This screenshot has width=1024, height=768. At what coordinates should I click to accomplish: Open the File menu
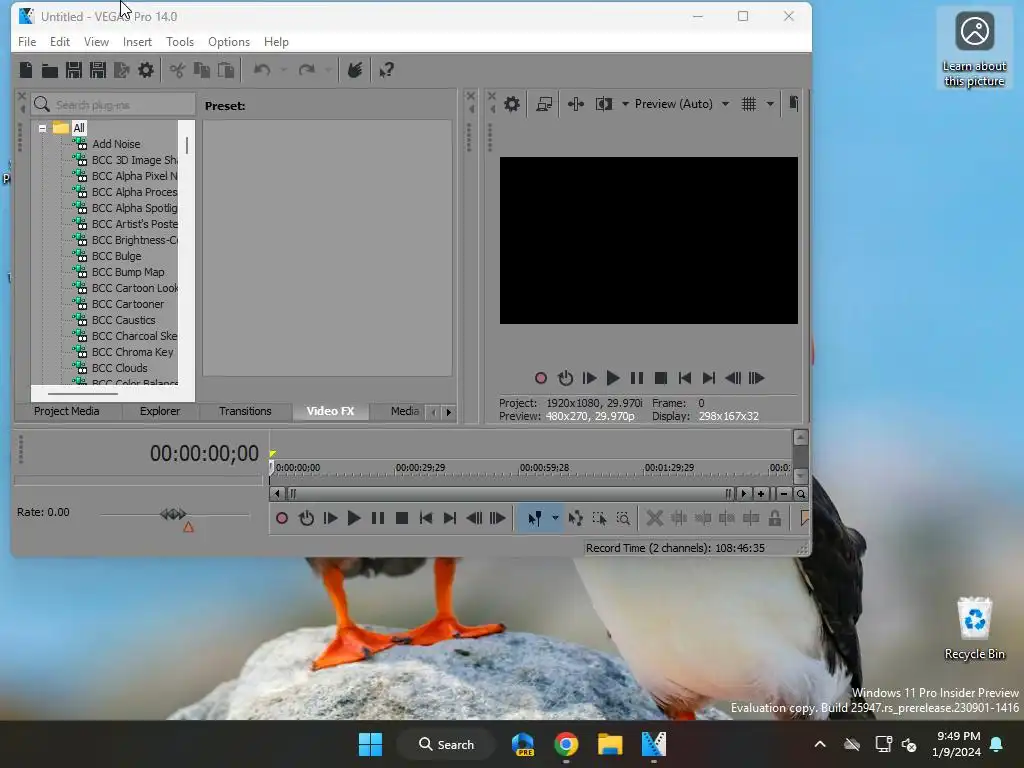pyautogui.click(x=27, y=42)
